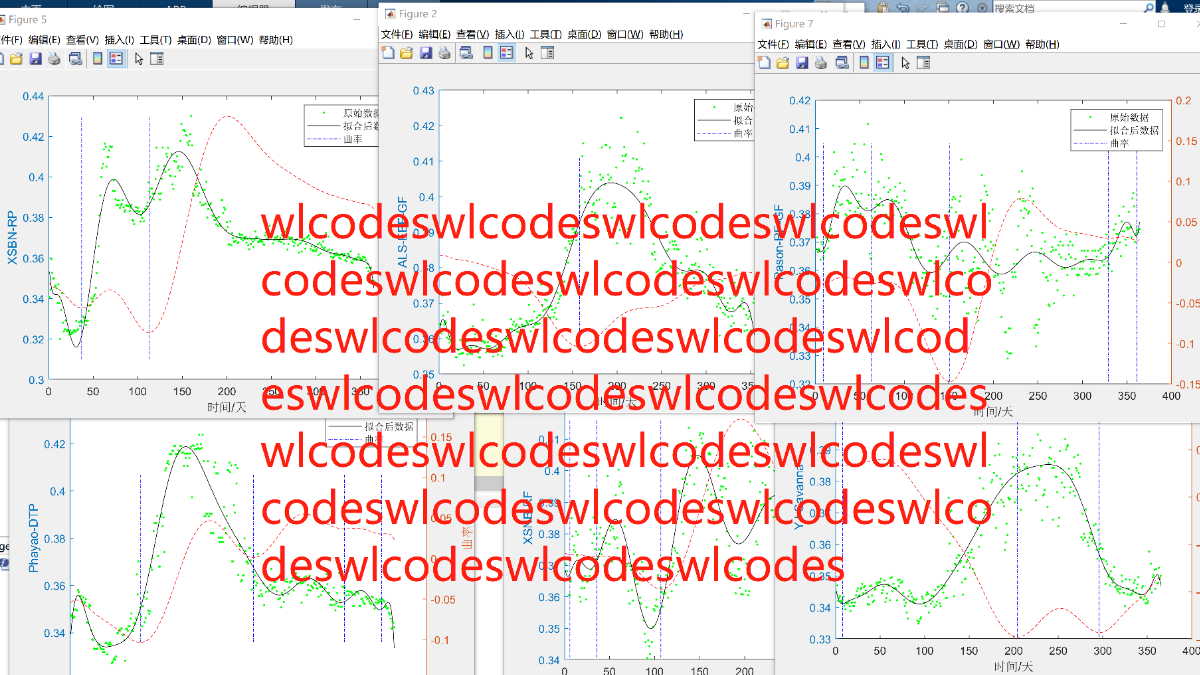Link plot icon in Figure 2 toolbar

466,53
